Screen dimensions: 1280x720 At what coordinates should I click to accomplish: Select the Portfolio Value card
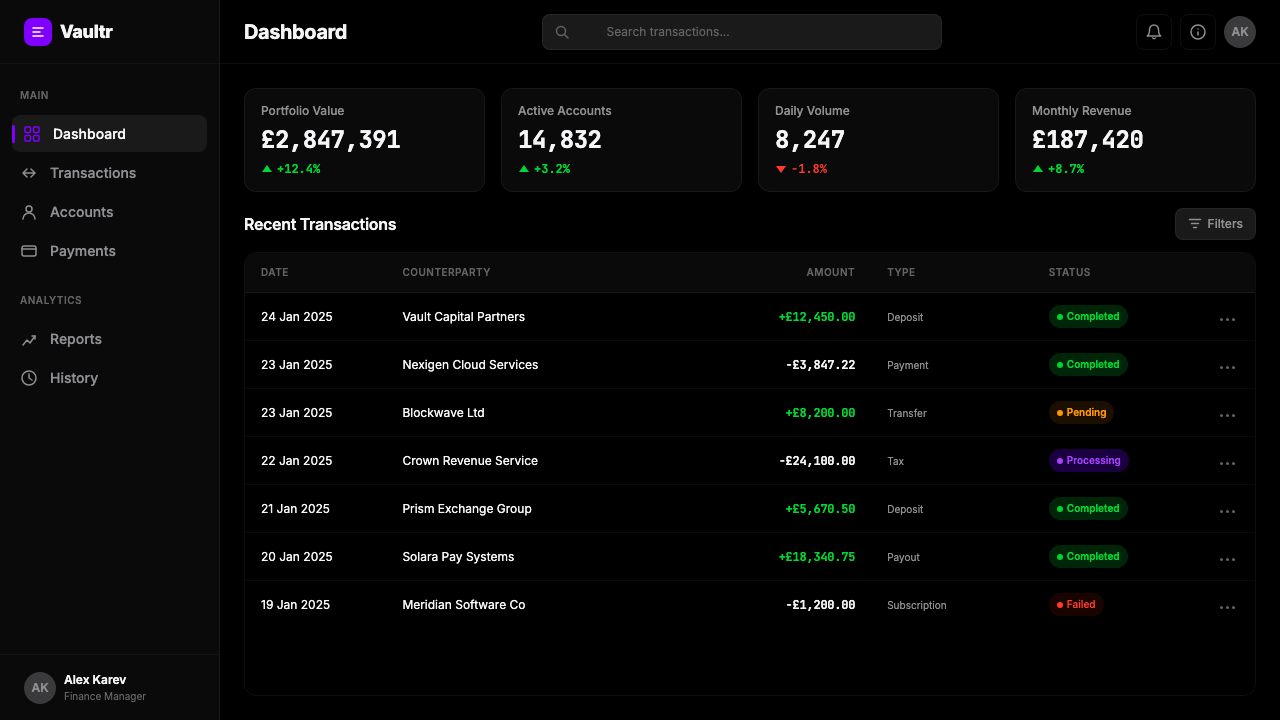point(364,140)
